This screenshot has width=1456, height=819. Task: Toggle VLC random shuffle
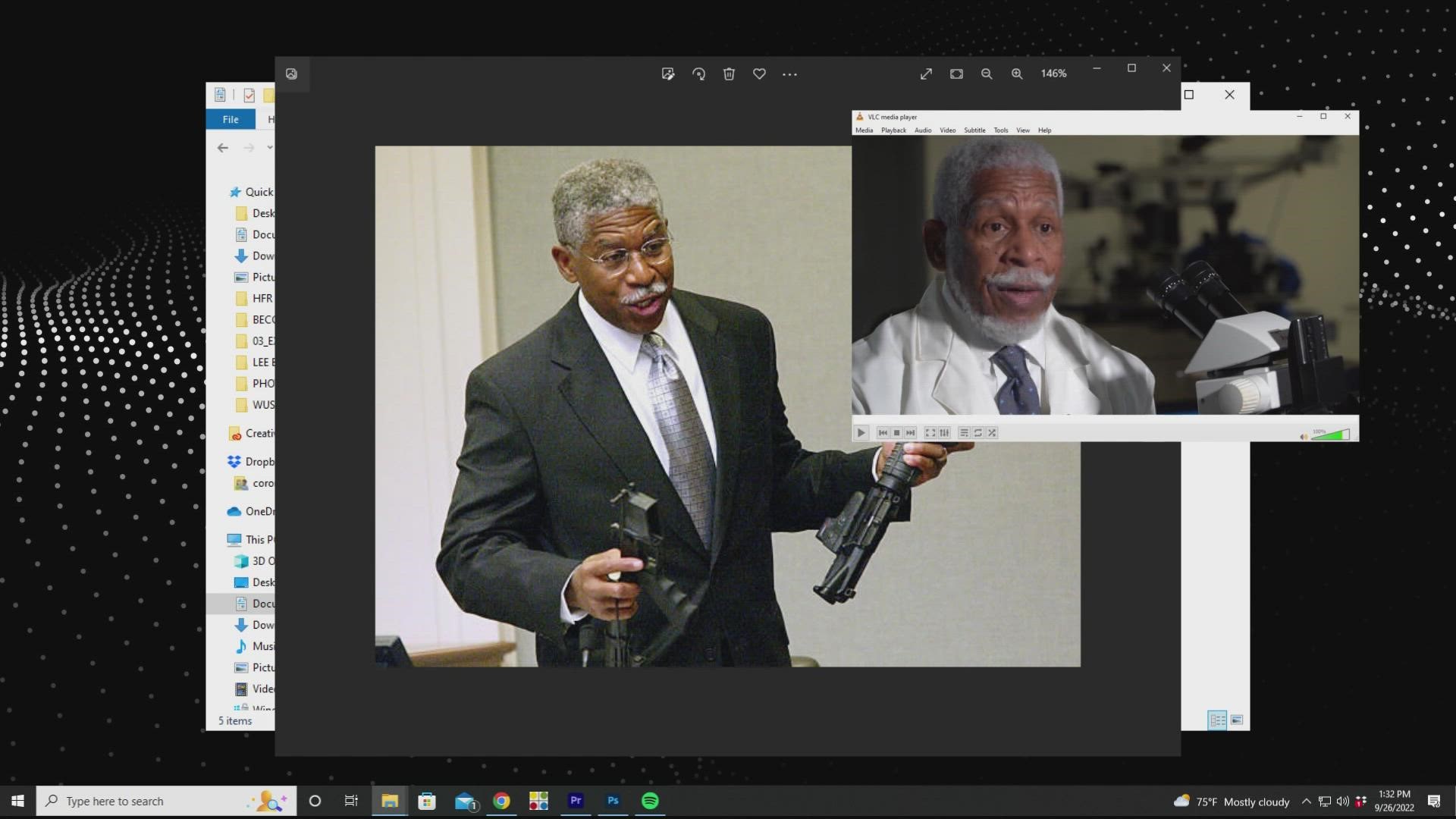[992, 433]
